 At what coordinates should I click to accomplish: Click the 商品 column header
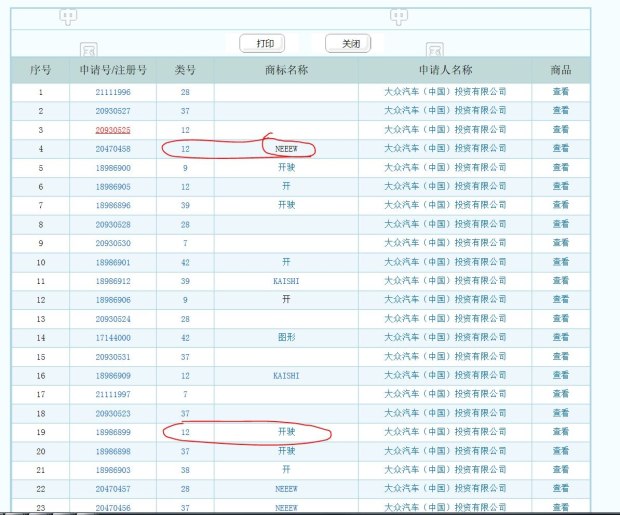point(561,70)
